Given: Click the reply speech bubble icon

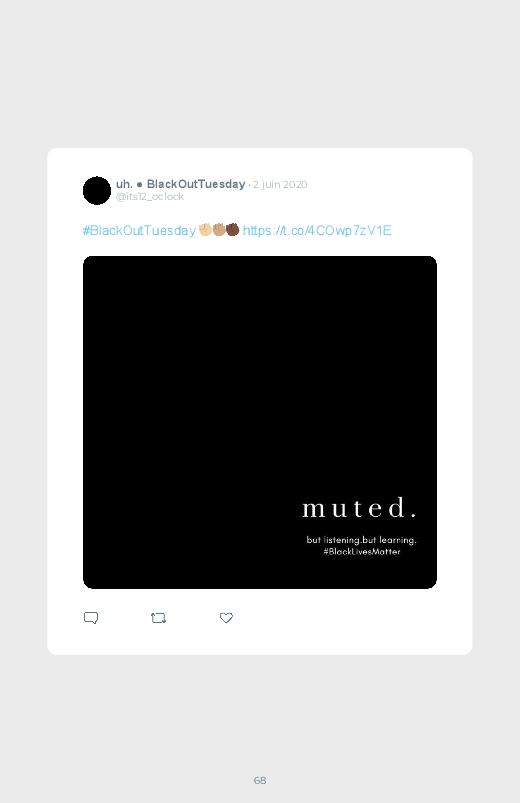Looking at the screenshot, I should (x=91, y=618).
